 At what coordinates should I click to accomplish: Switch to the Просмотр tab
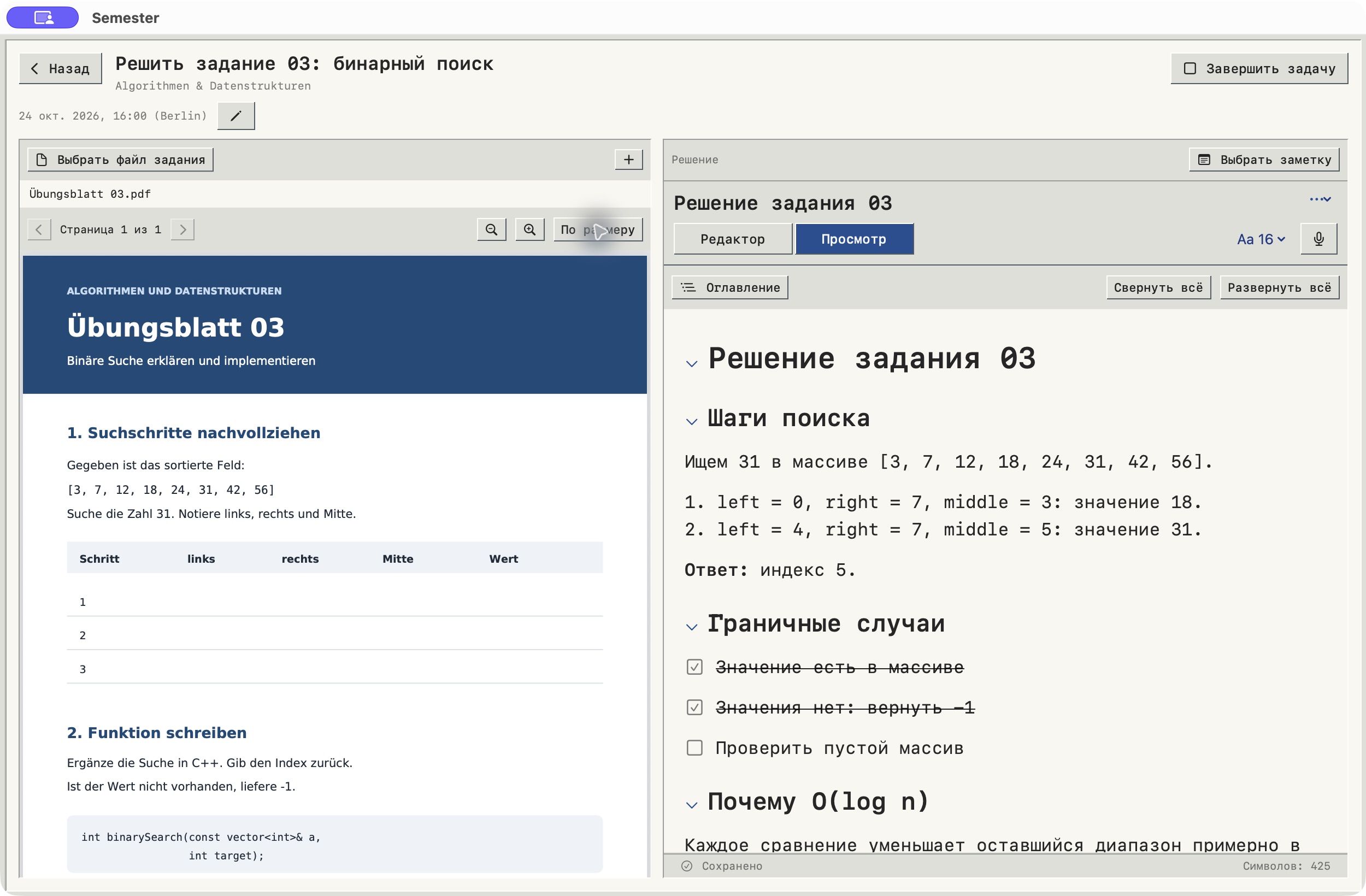(854, 239)
